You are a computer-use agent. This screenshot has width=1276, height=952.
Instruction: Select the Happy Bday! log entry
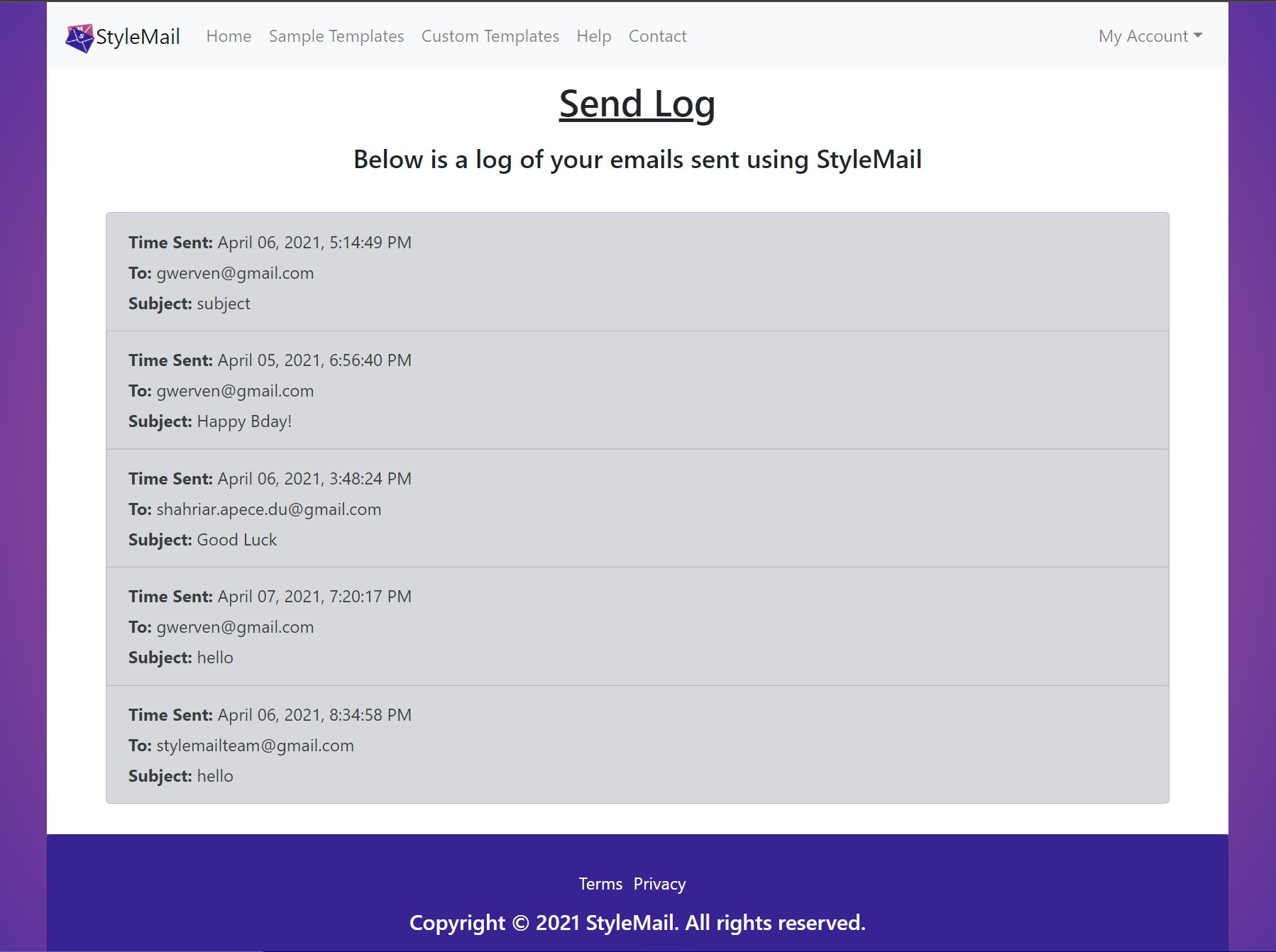pos(637,390)
